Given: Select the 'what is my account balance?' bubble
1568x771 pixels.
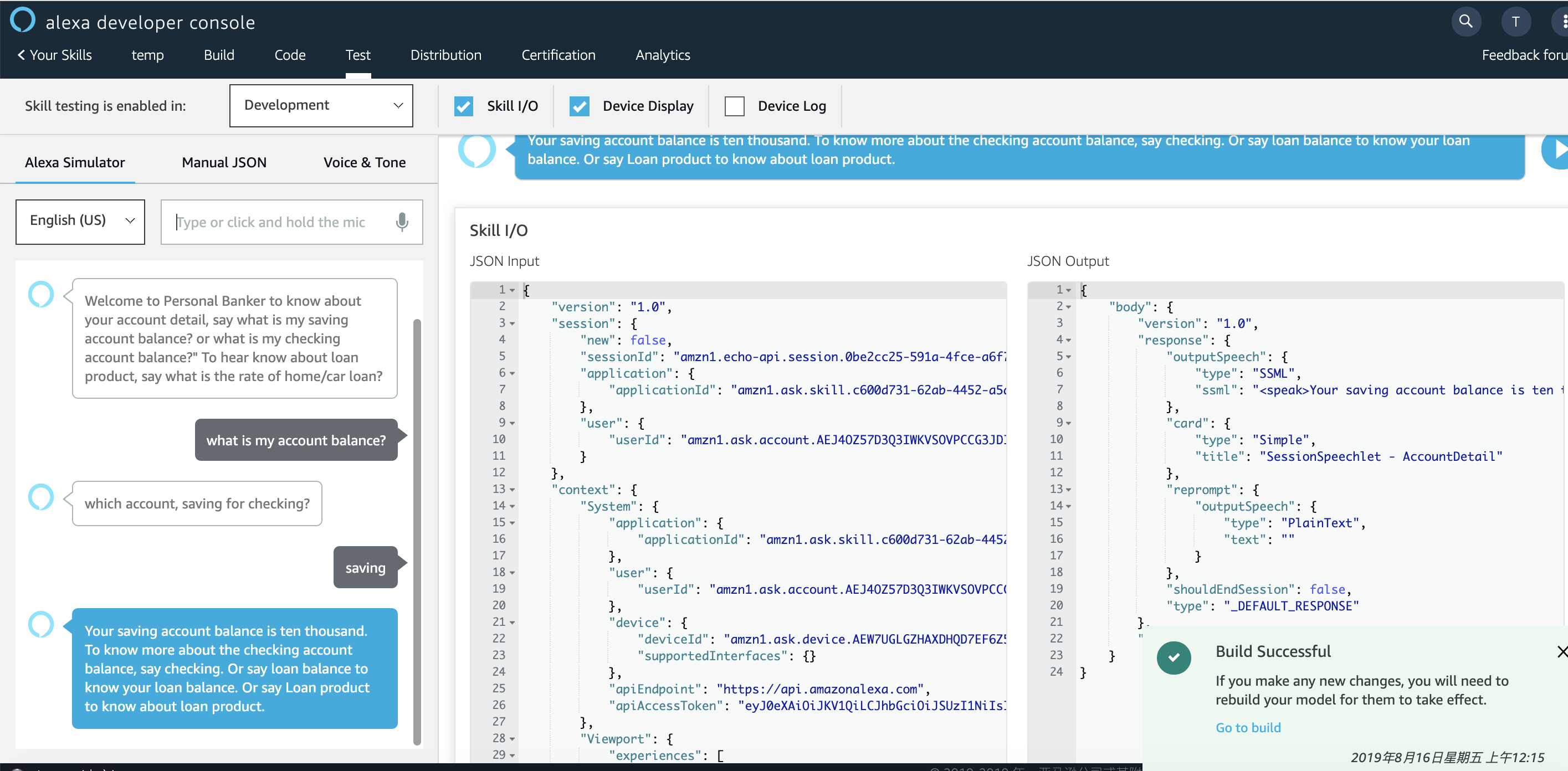Looking at the screenshot, I should [x=296, y=440].
